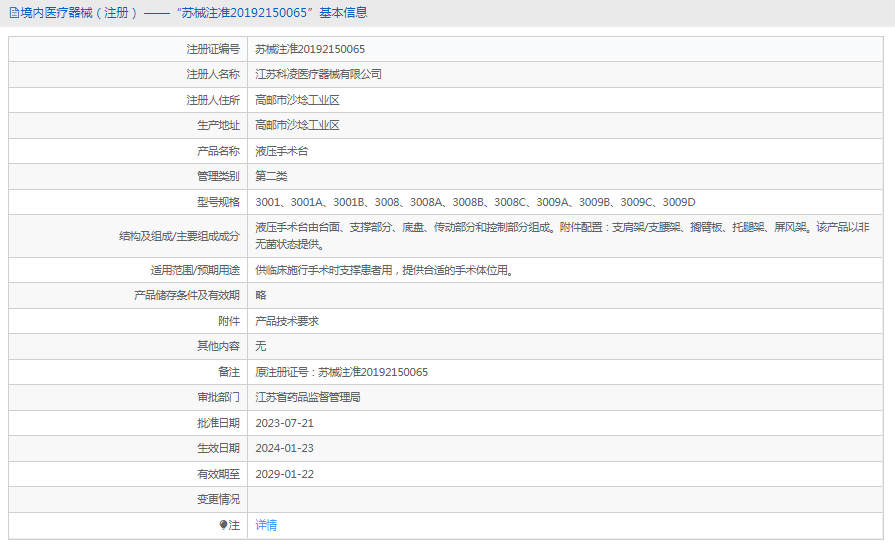
Task: Click the 管理类别 value 第二类
Action: (271, 176)
